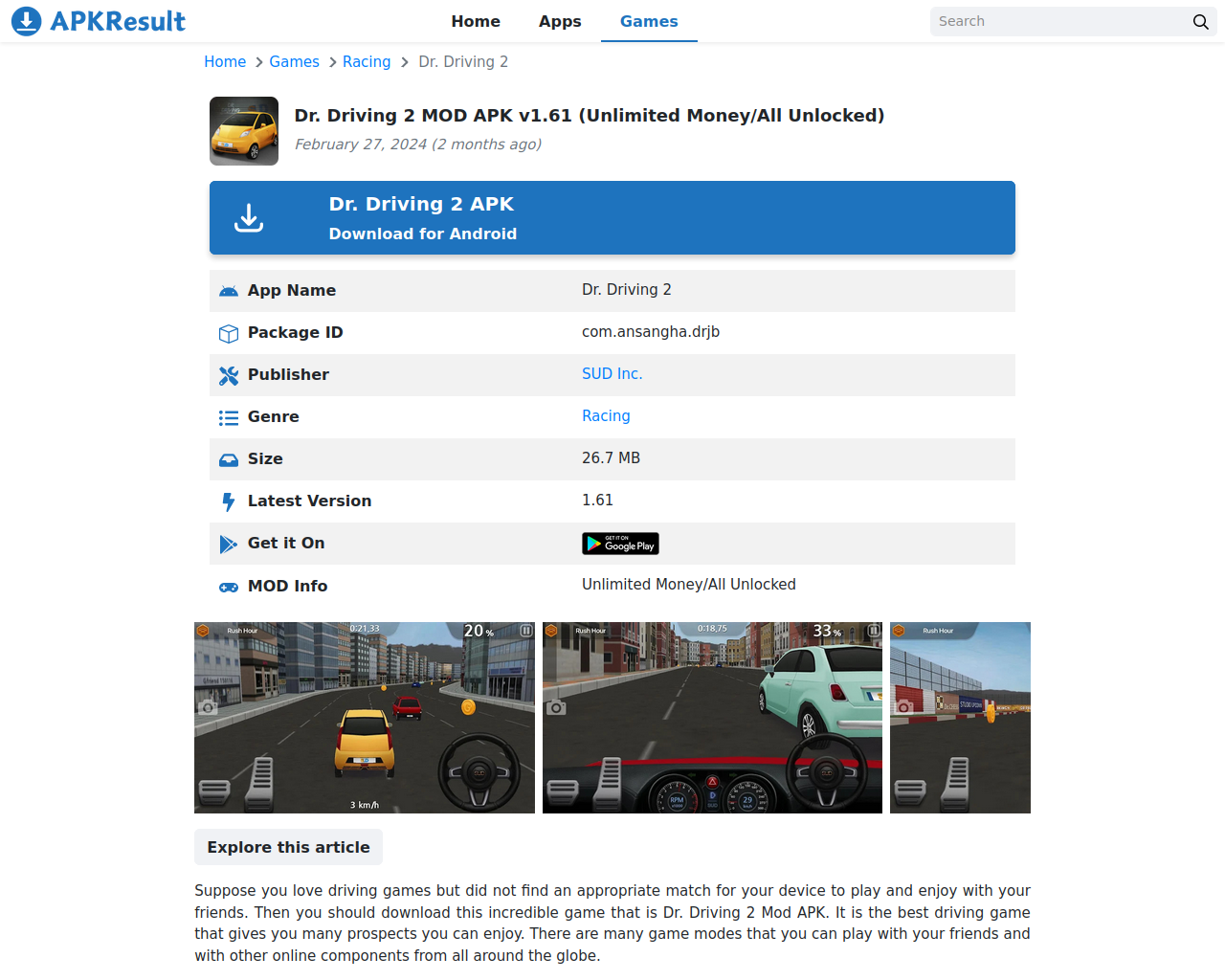
Task: Click the package ID com.ansangha.drjb
Action: tap(651, 332)
